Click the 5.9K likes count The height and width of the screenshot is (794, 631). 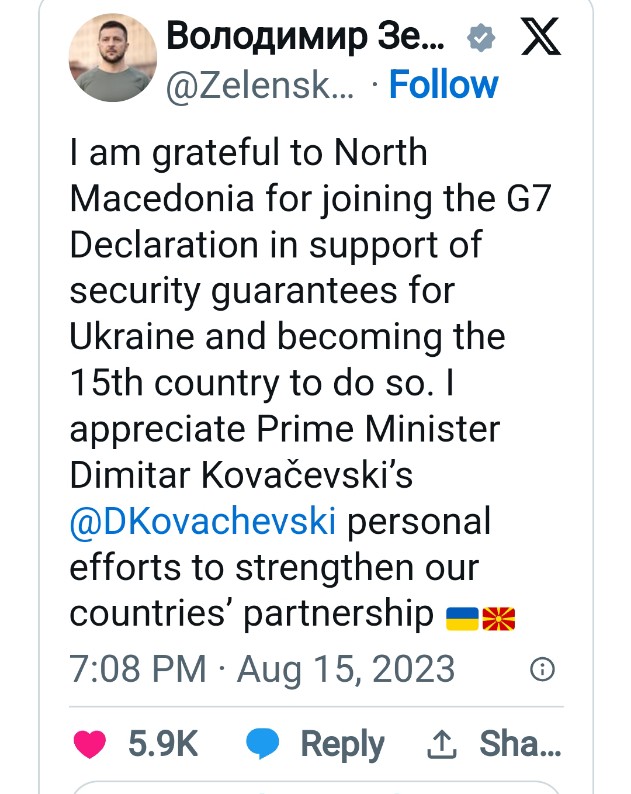coord(163,743)
